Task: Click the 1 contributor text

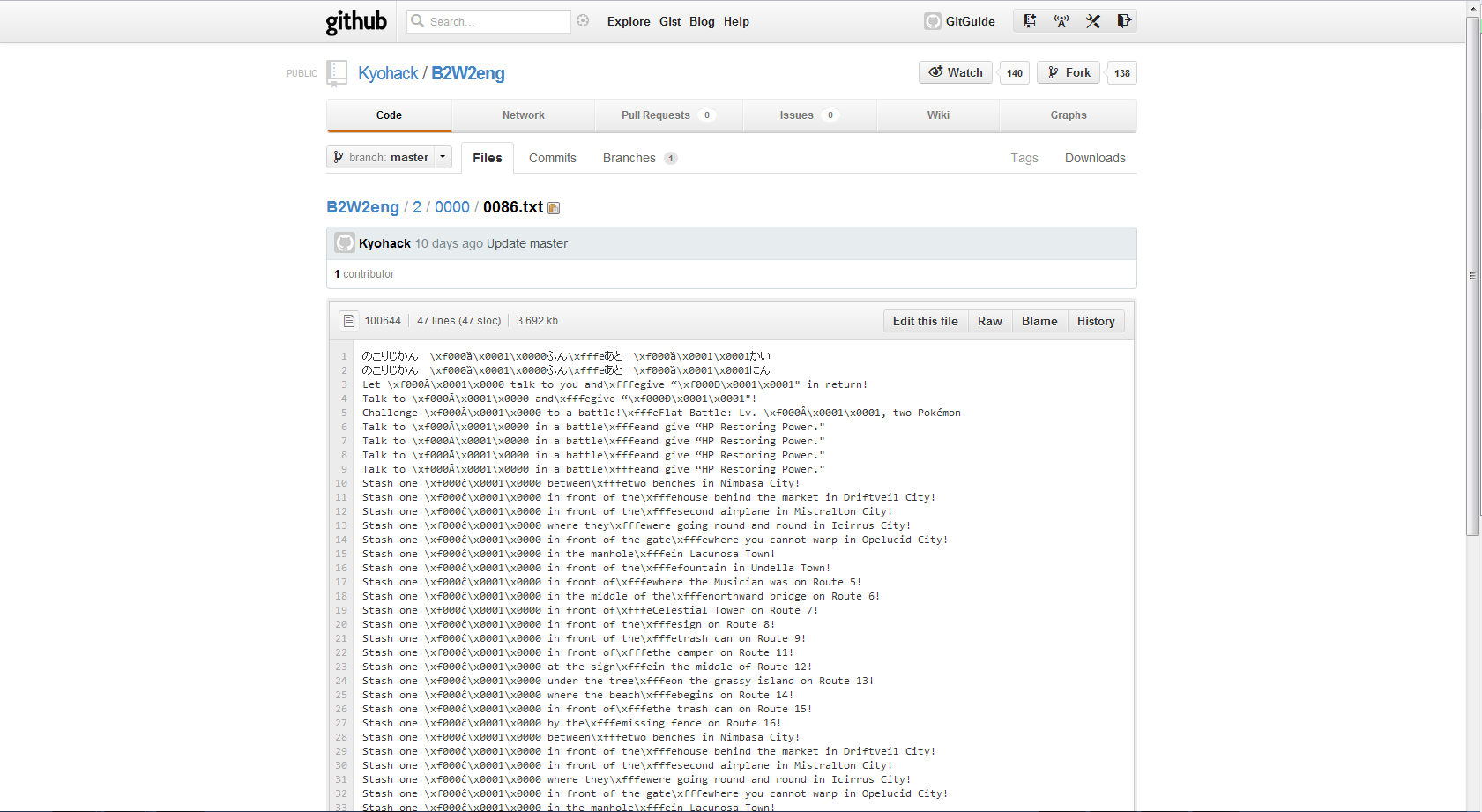Action: click(x=364, y=274)
